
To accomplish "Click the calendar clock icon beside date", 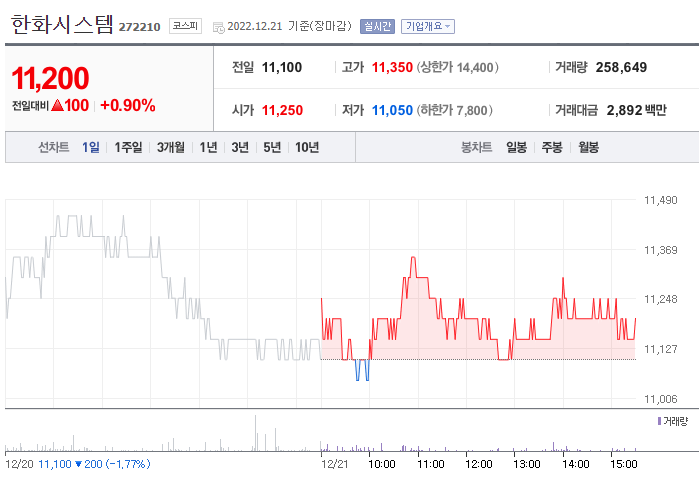I will 218,27.
